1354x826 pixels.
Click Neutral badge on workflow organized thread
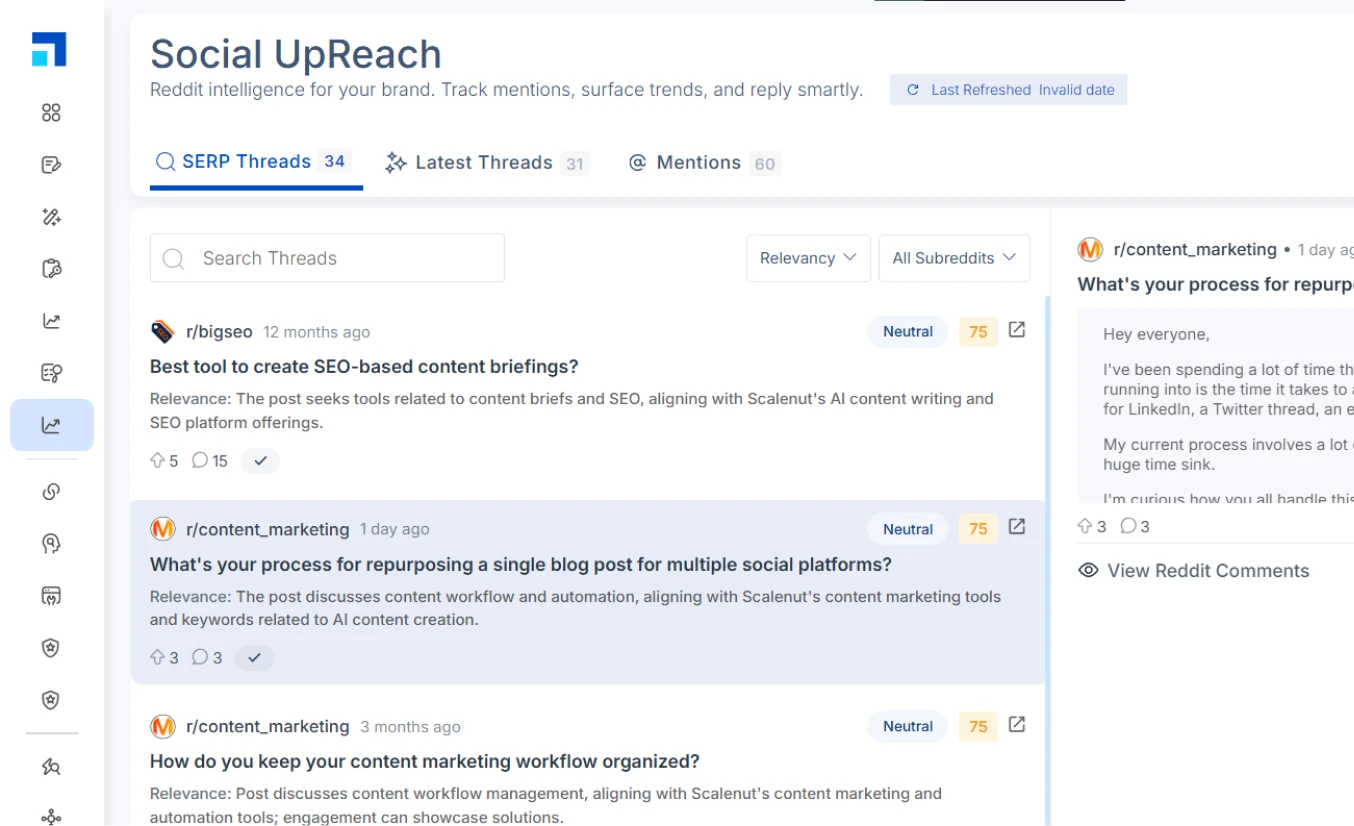click(908, 726)
